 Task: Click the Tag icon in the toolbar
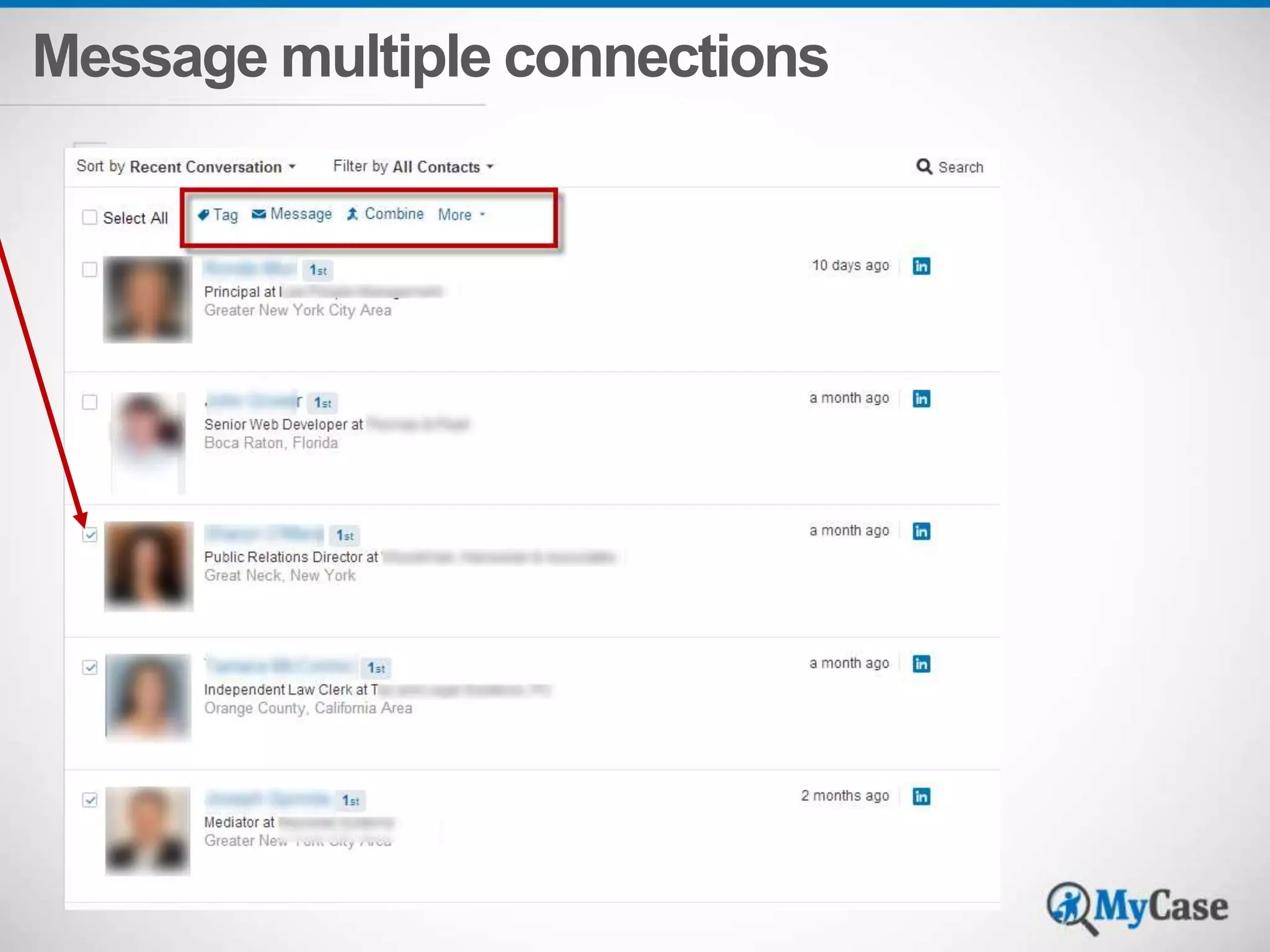click(x=203, y=215)
